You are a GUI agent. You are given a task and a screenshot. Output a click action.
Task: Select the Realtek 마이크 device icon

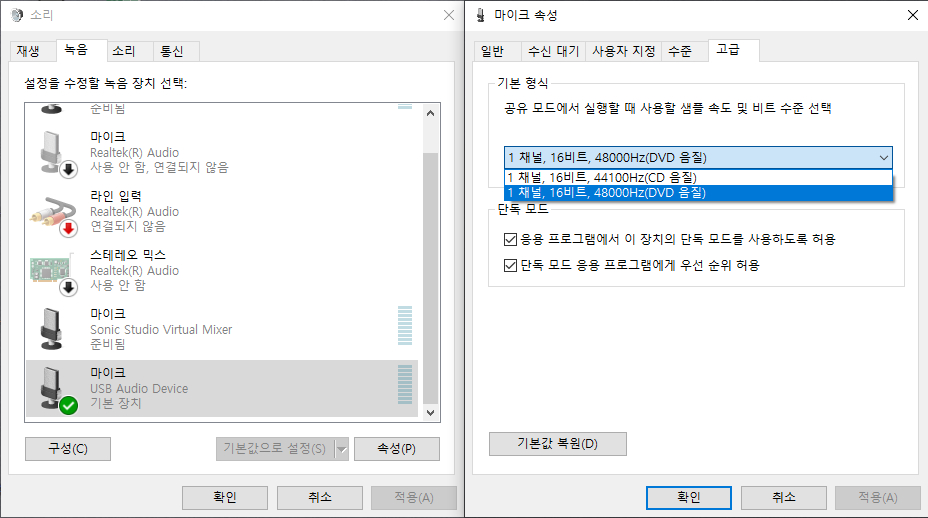[x=57, y=153]
